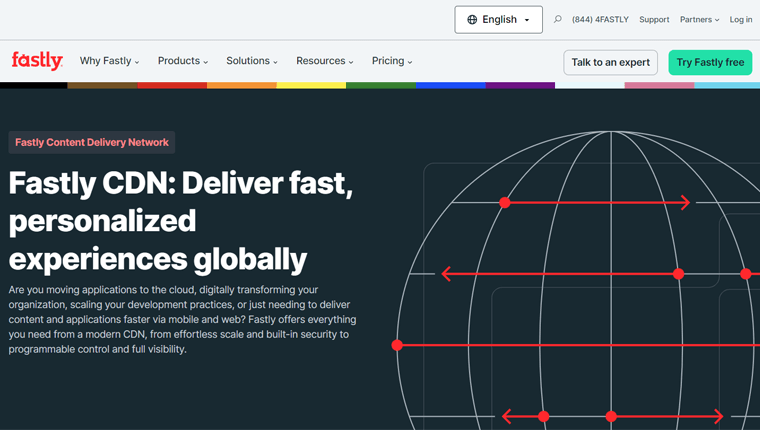Expand the Resources menu
Screen dimensions: 760x430
(x=325, y=61)
